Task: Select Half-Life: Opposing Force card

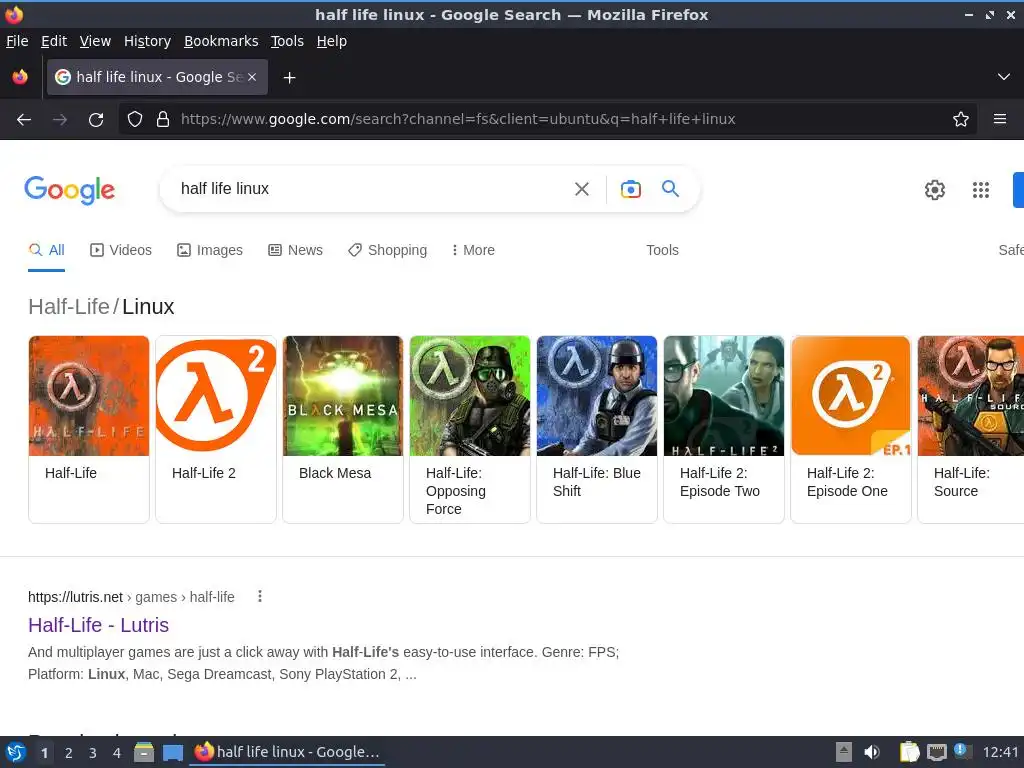Action: pos(470,429)
